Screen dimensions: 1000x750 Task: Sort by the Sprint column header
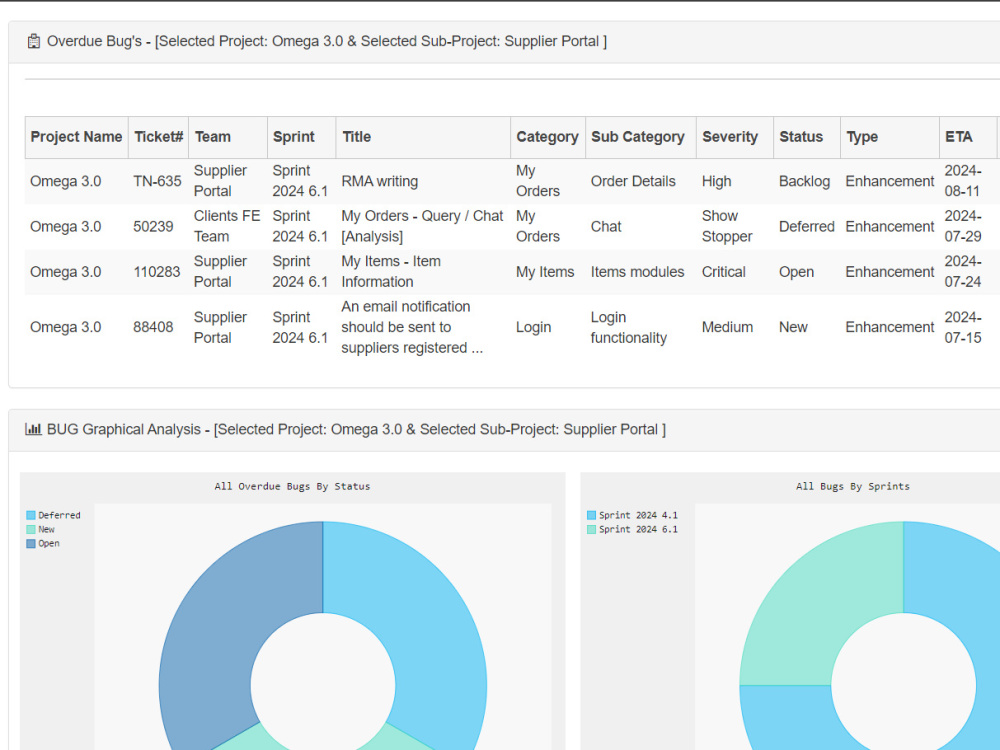tap(301, 137)
